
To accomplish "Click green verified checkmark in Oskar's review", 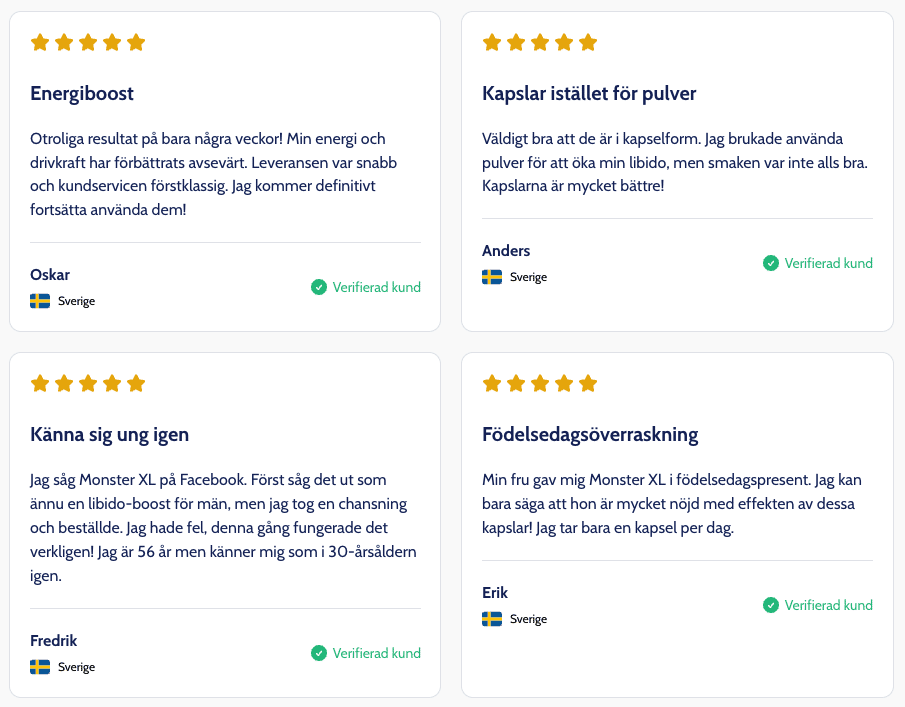I will pos(319,287).
